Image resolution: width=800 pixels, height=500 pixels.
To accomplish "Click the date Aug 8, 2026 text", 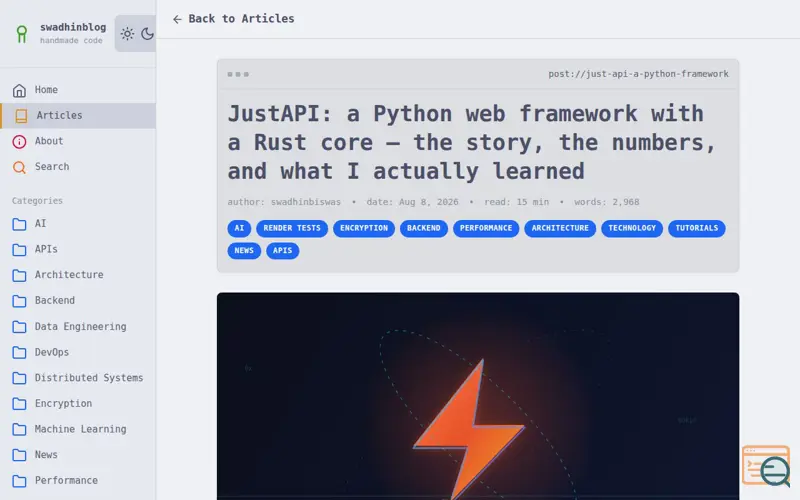I will 412,202.
